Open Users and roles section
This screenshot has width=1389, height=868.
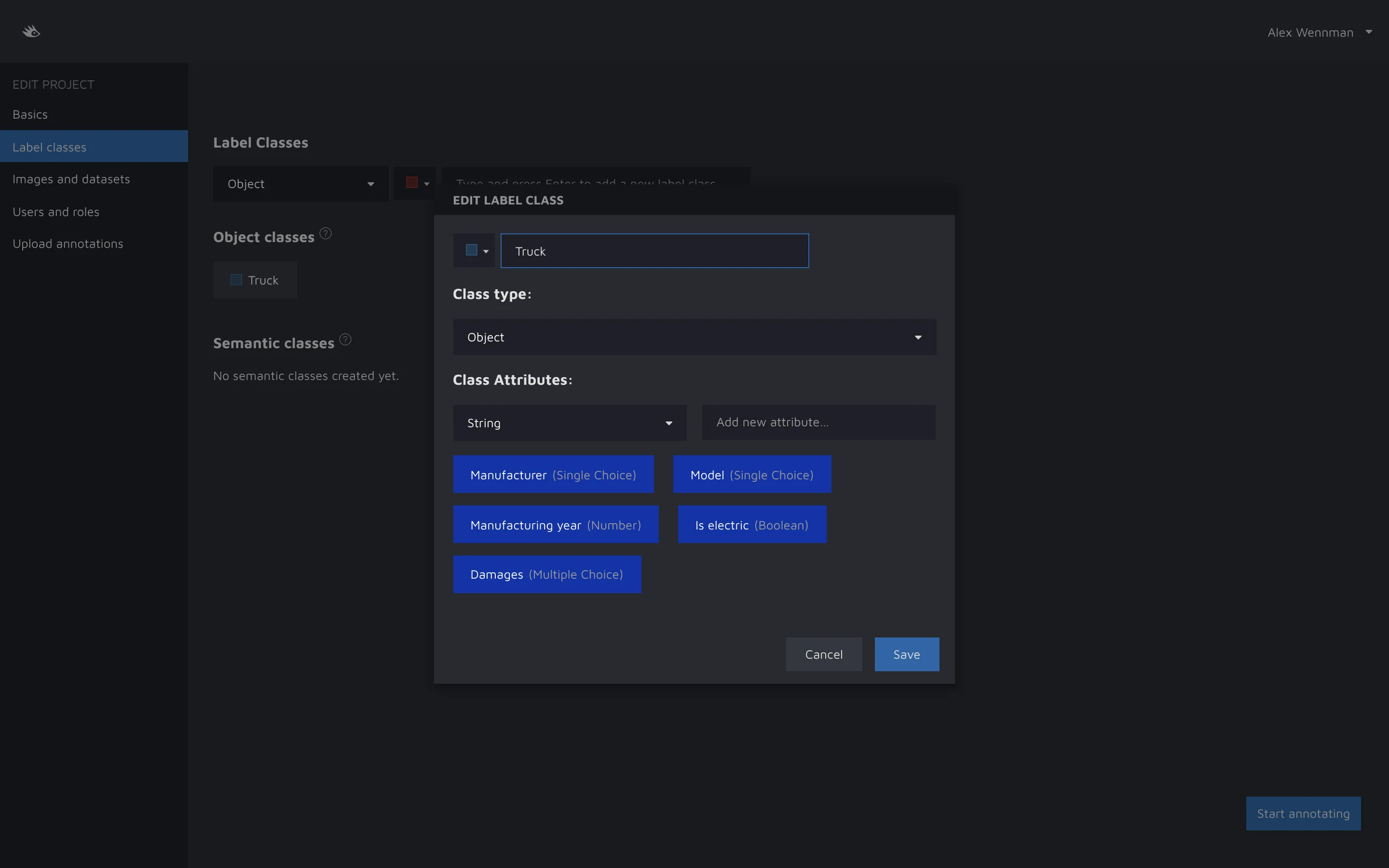click(x=56, y=212)
